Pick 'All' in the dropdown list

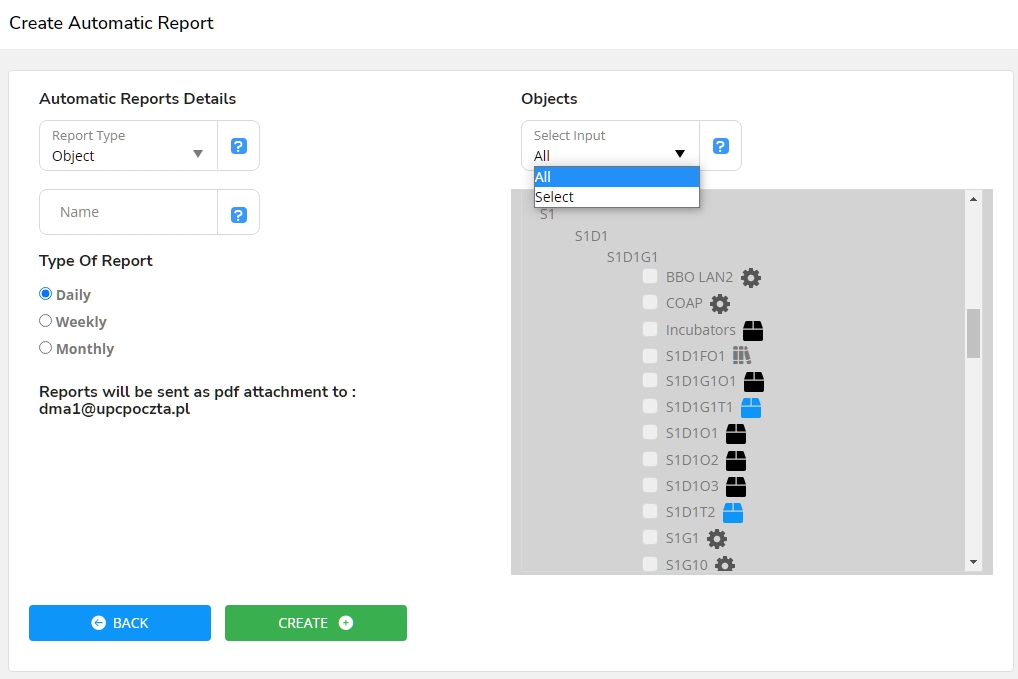pos(616,177)
